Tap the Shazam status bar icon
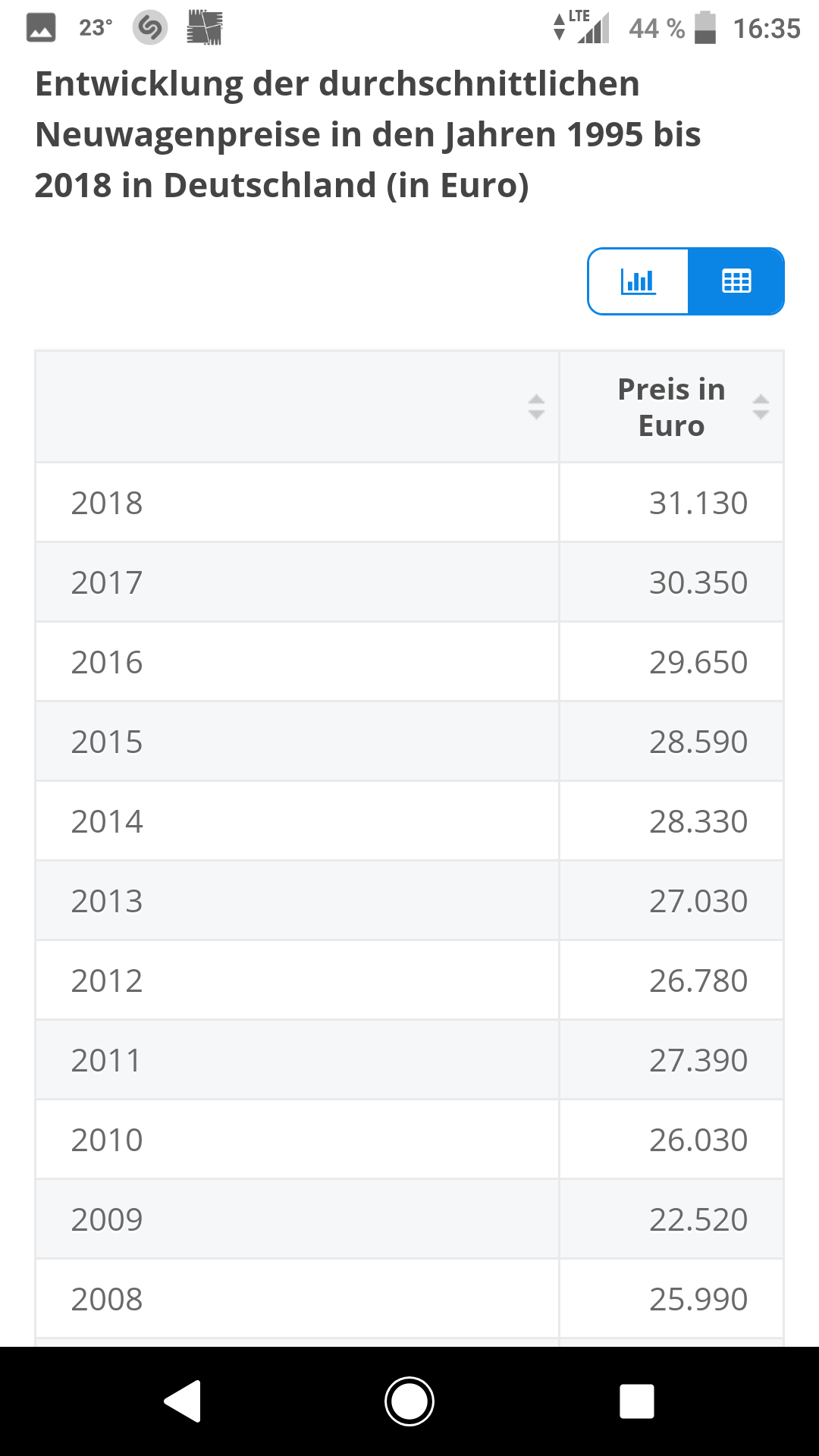This screenshot has width=819, height=1456. click(149, 29)
